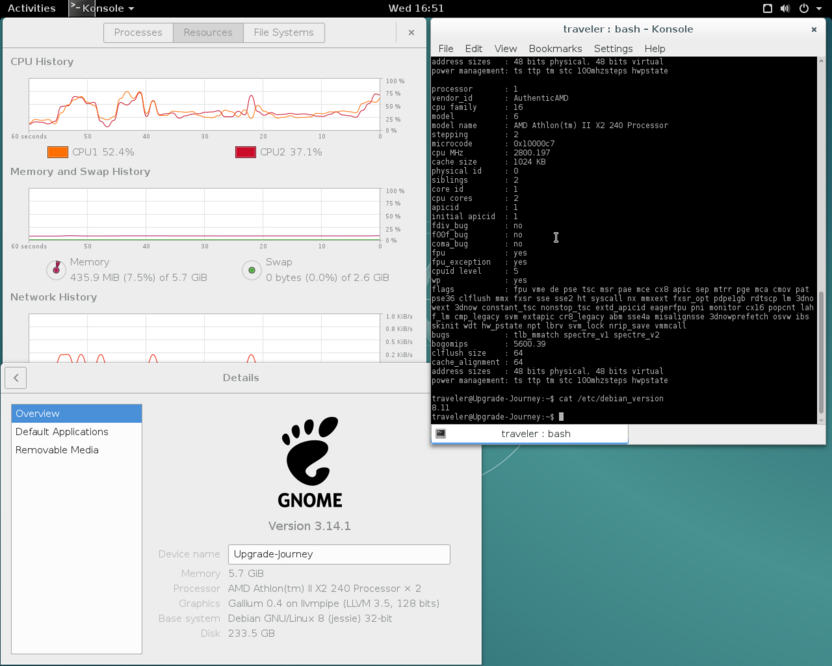Click the Disk 233.5 GB value
The image size is (832, 666).
(x=252, y=633)
